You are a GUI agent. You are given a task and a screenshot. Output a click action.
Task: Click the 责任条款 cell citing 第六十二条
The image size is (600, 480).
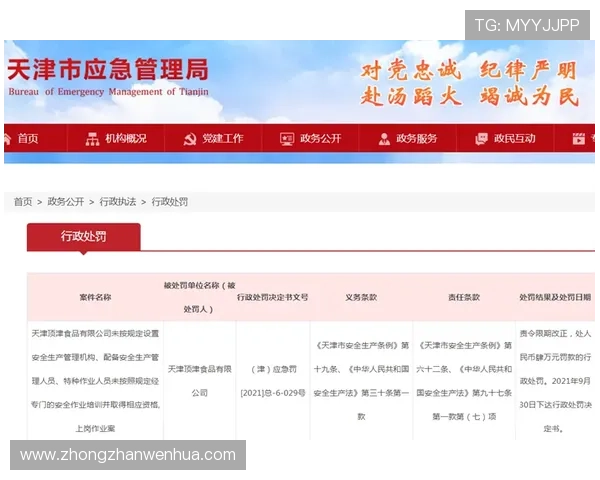[464, 381]
